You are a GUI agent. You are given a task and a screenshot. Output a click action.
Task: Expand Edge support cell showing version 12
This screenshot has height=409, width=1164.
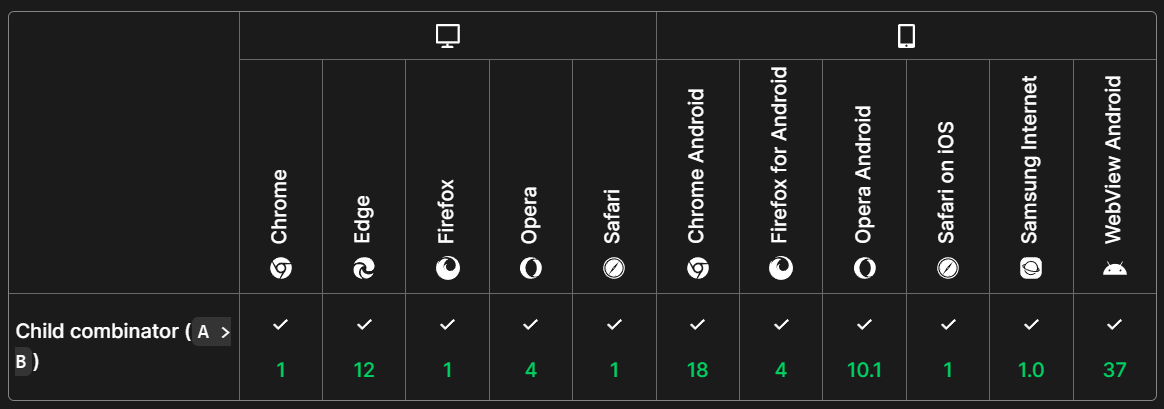point(364,348)
